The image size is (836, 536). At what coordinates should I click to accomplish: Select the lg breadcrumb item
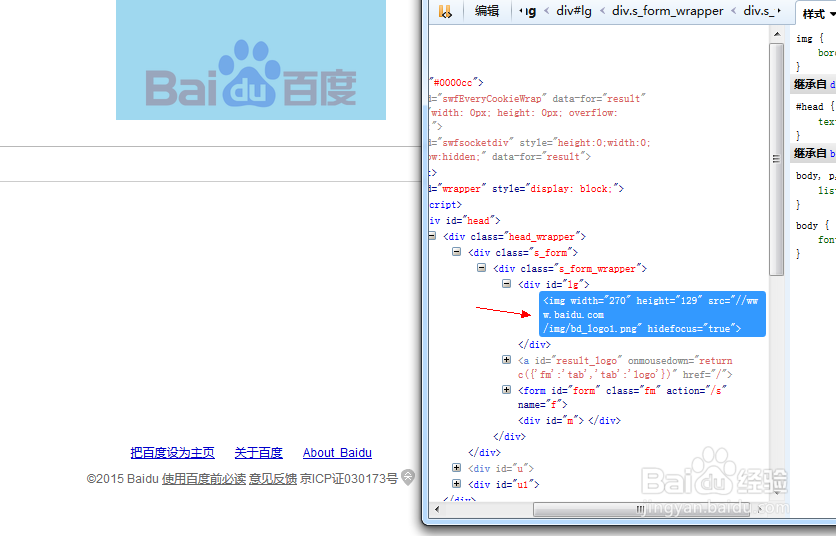coord(530,11)
